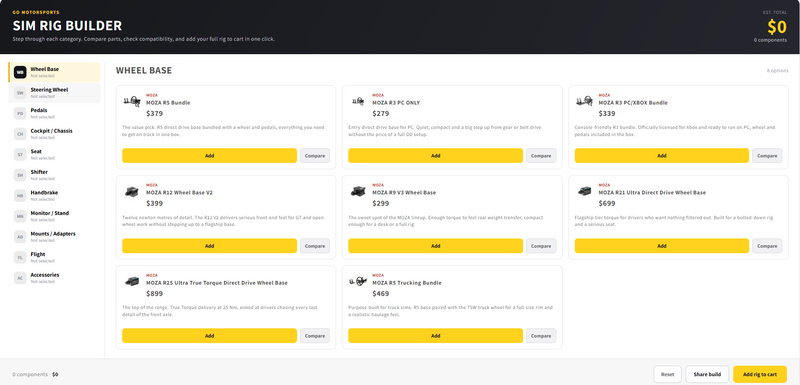800x385 pixels.
Task: Compare the MOZA R9 V3 Wheel Base
Action: (541, 246)
